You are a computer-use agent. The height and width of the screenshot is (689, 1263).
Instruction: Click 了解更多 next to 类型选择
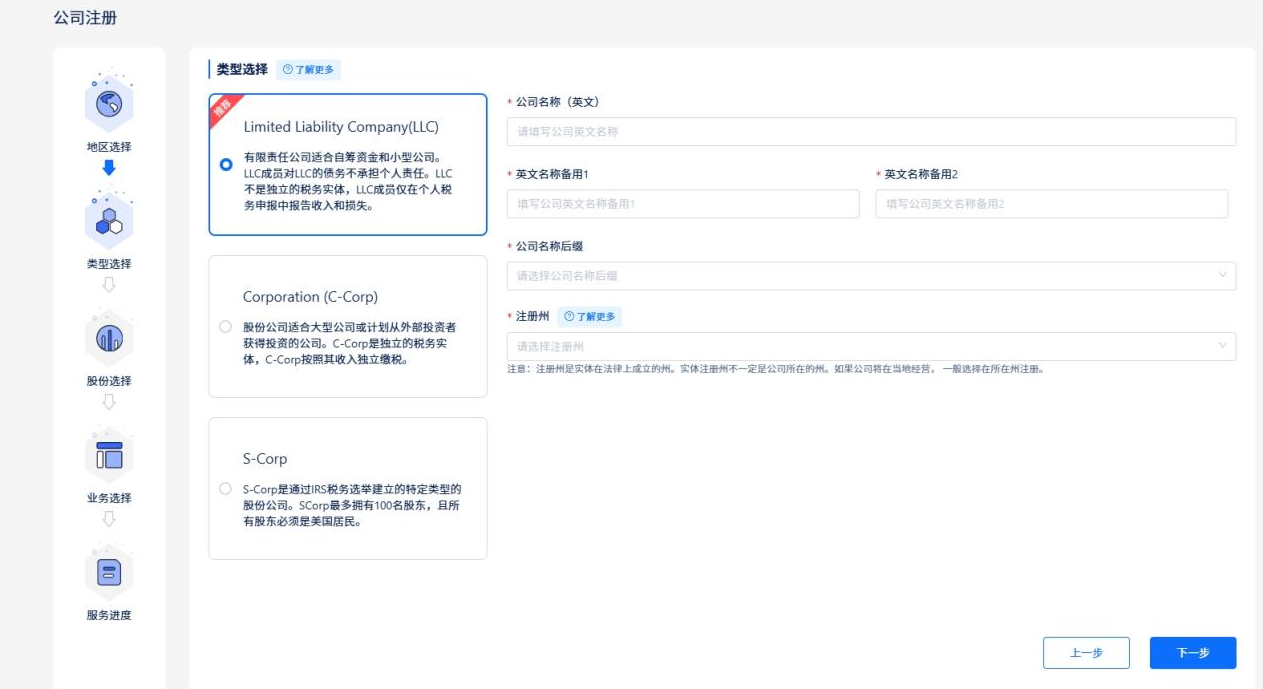308,70
